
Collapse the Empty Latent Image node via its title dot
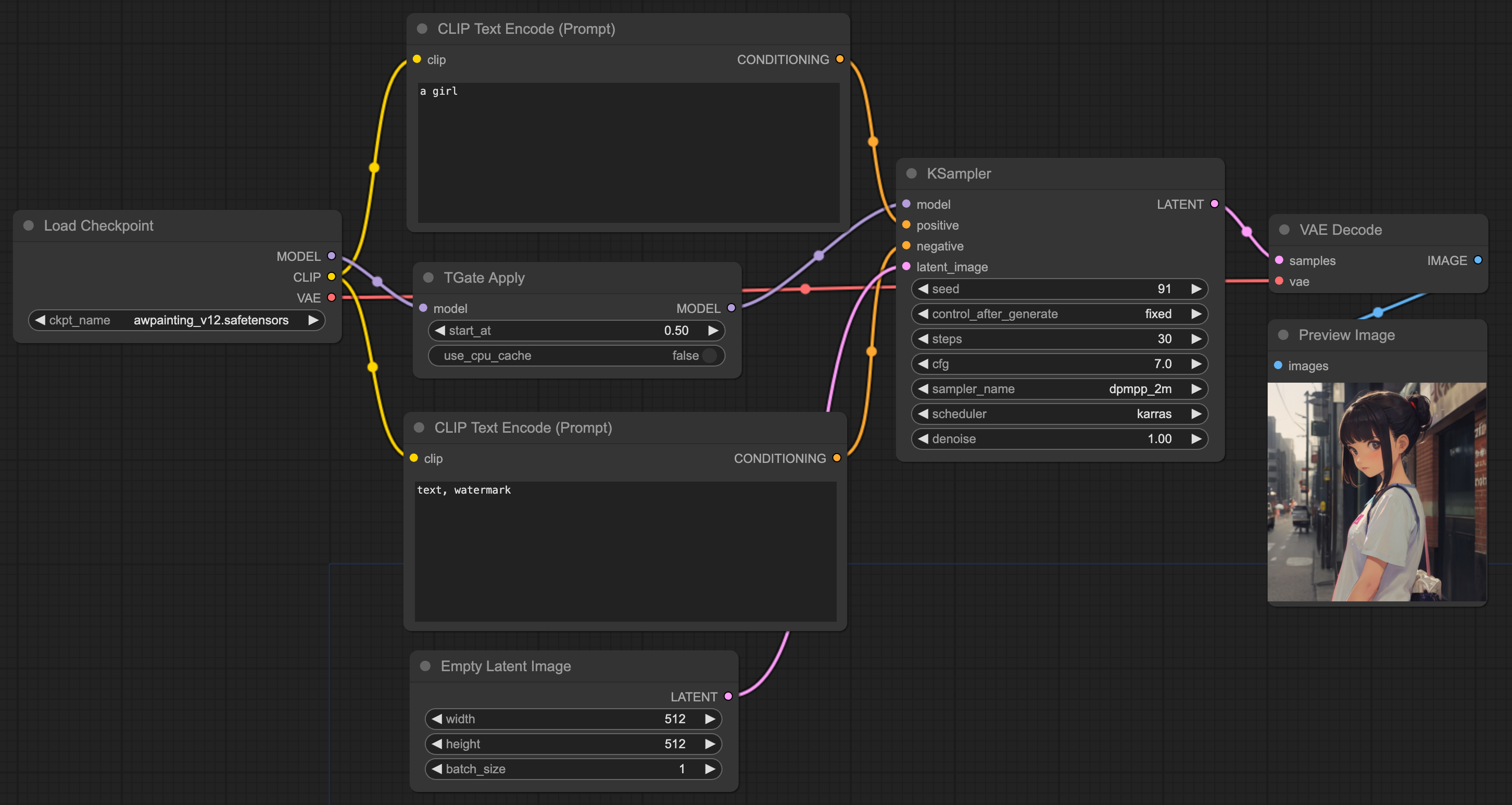425,666
